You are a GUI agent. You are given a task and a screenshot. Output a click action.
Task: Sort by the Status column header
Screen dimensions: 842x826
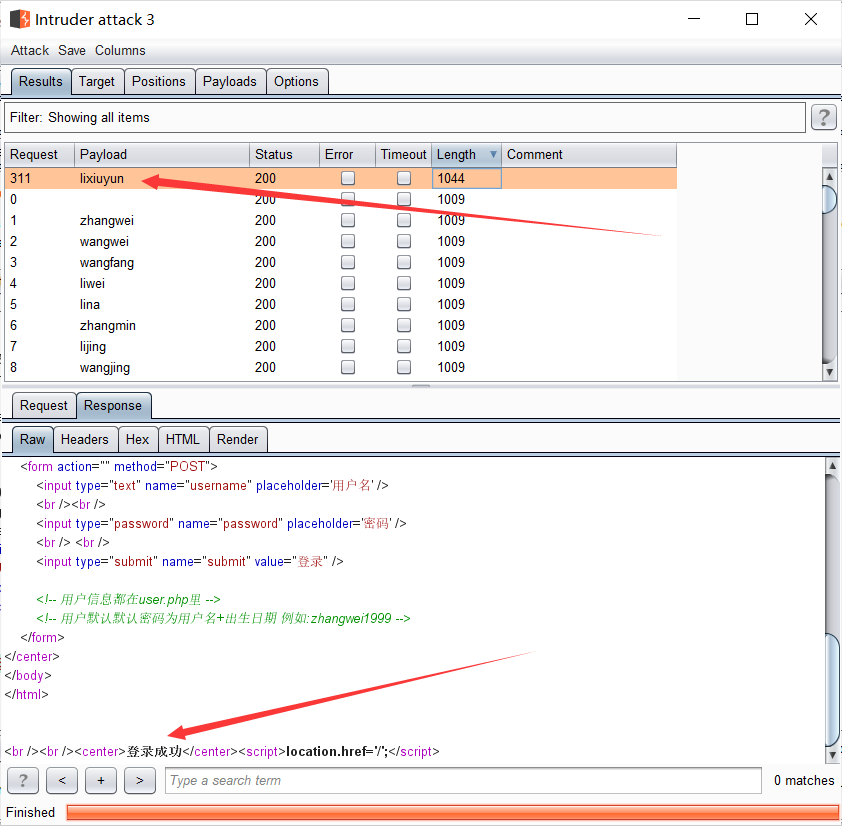point(284,155)
